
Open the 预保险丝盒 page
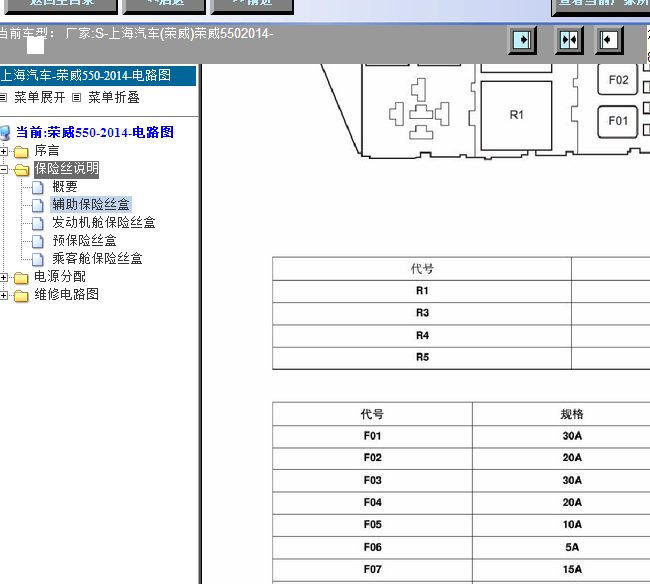(85, 240)
